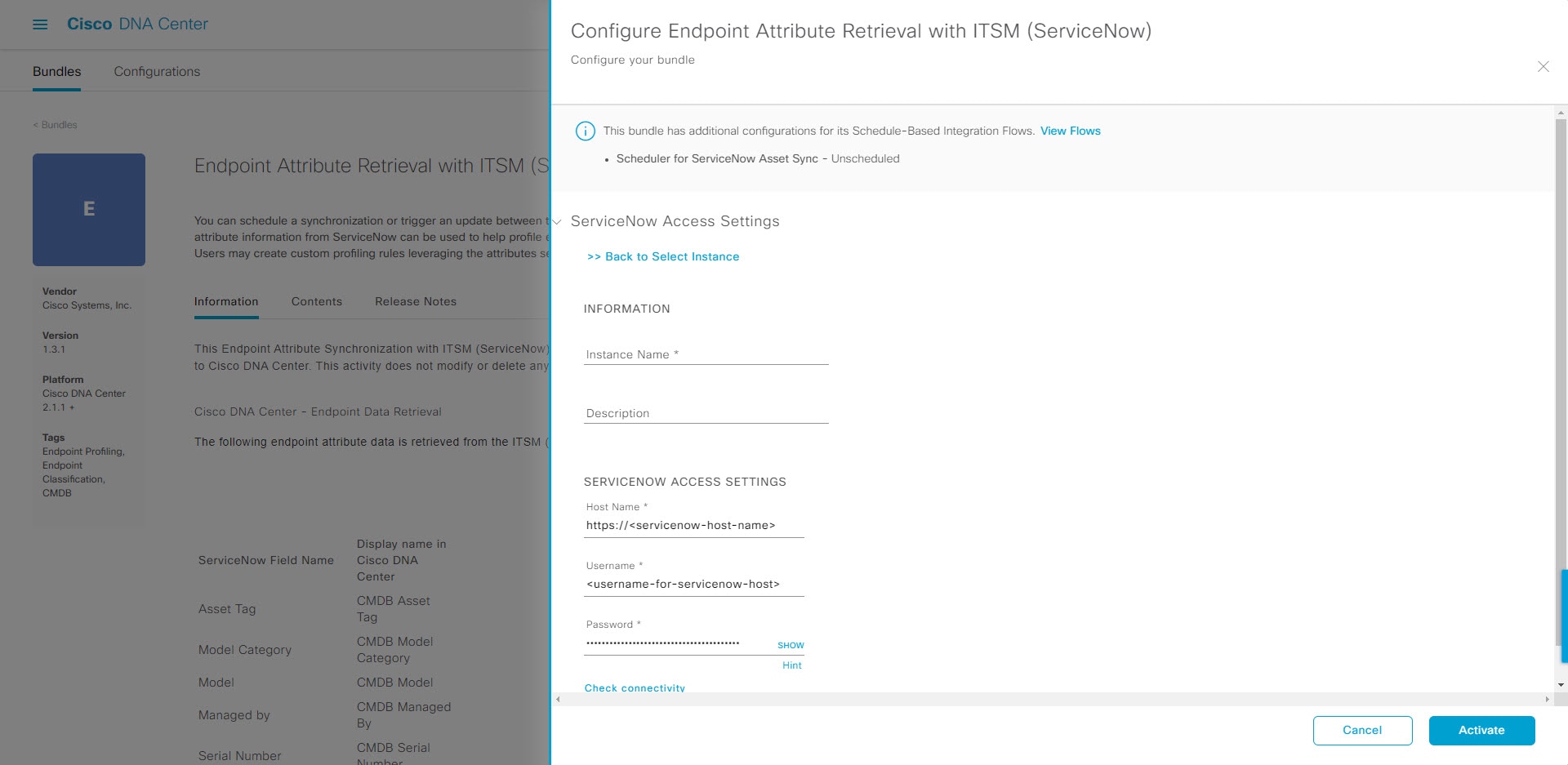Click the Cisco DNA Center logo
1568x765 pixels.
click(137, 24)
